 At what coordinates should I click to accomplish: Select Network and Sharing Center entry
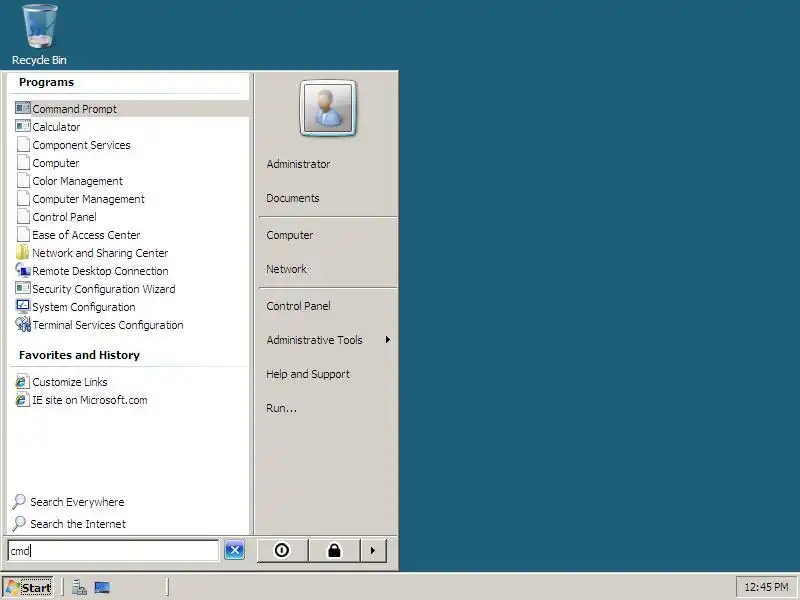point(100,253)
